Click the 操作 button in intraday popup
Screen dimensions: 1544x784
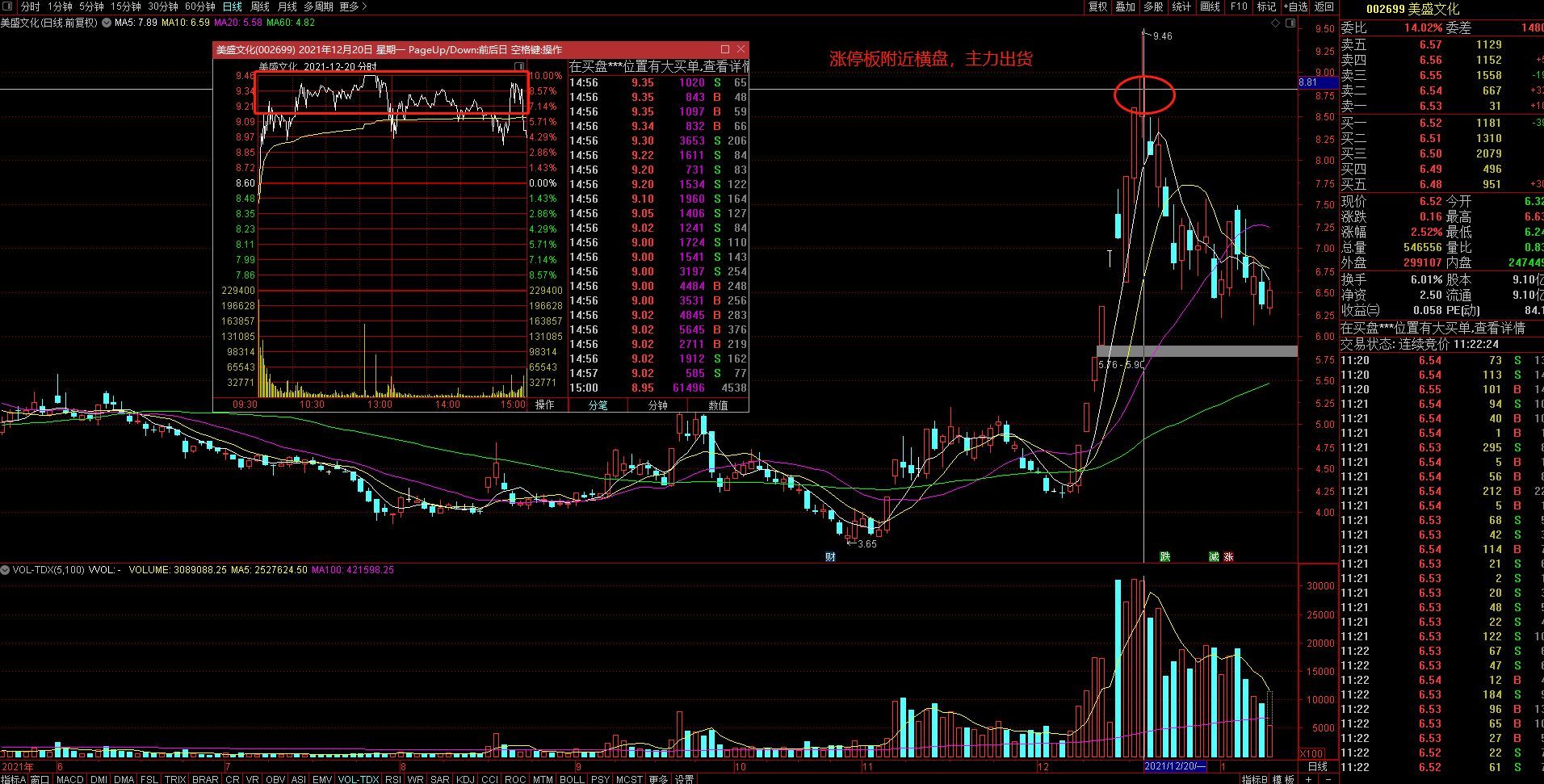pyautogui.click(x=545, y=405)
